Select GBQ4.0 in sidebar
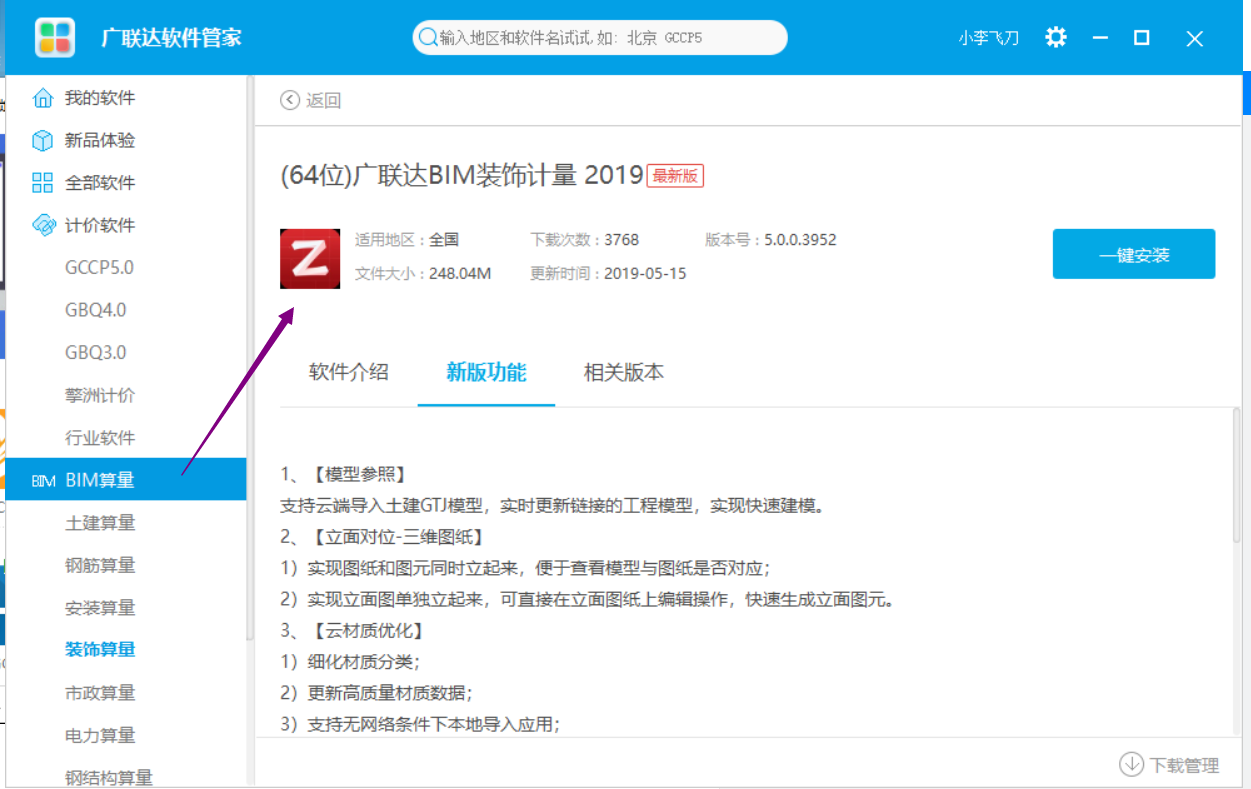This screenshot has height=789, width=1251. [x=96, y=310]
